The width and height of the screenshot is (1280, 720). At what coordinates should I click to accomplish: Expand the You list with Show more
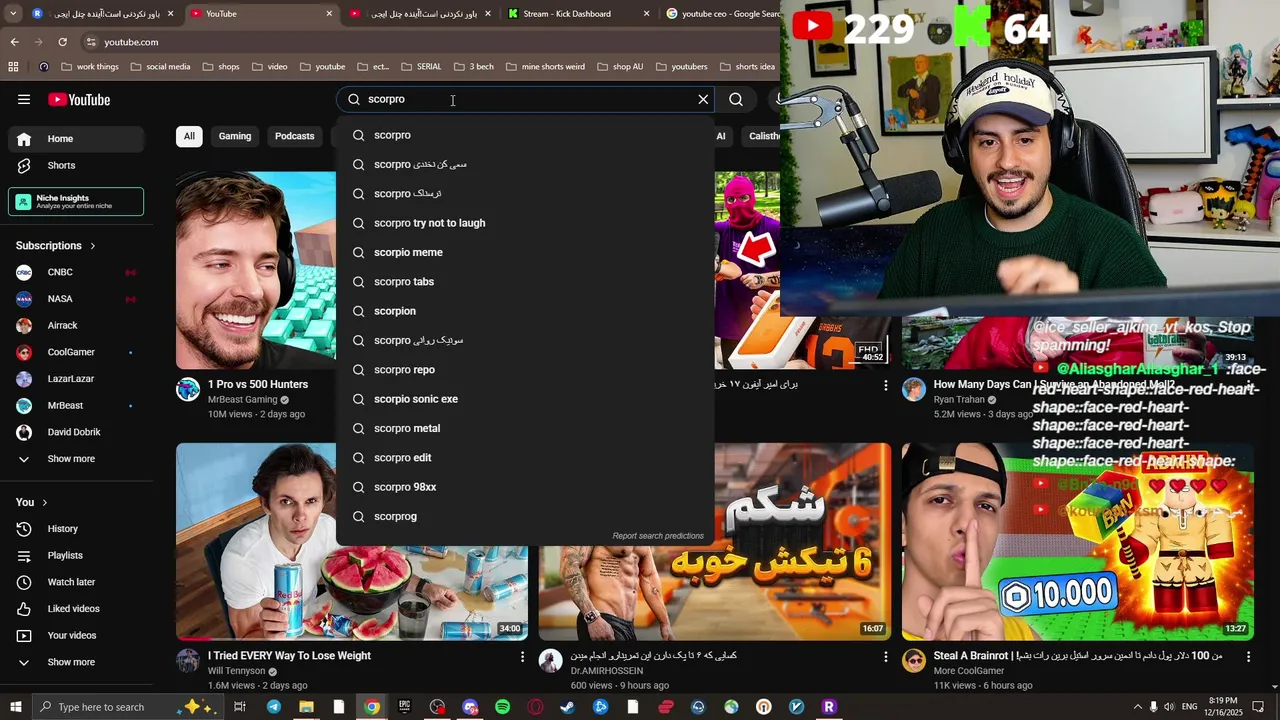point(76,662)
